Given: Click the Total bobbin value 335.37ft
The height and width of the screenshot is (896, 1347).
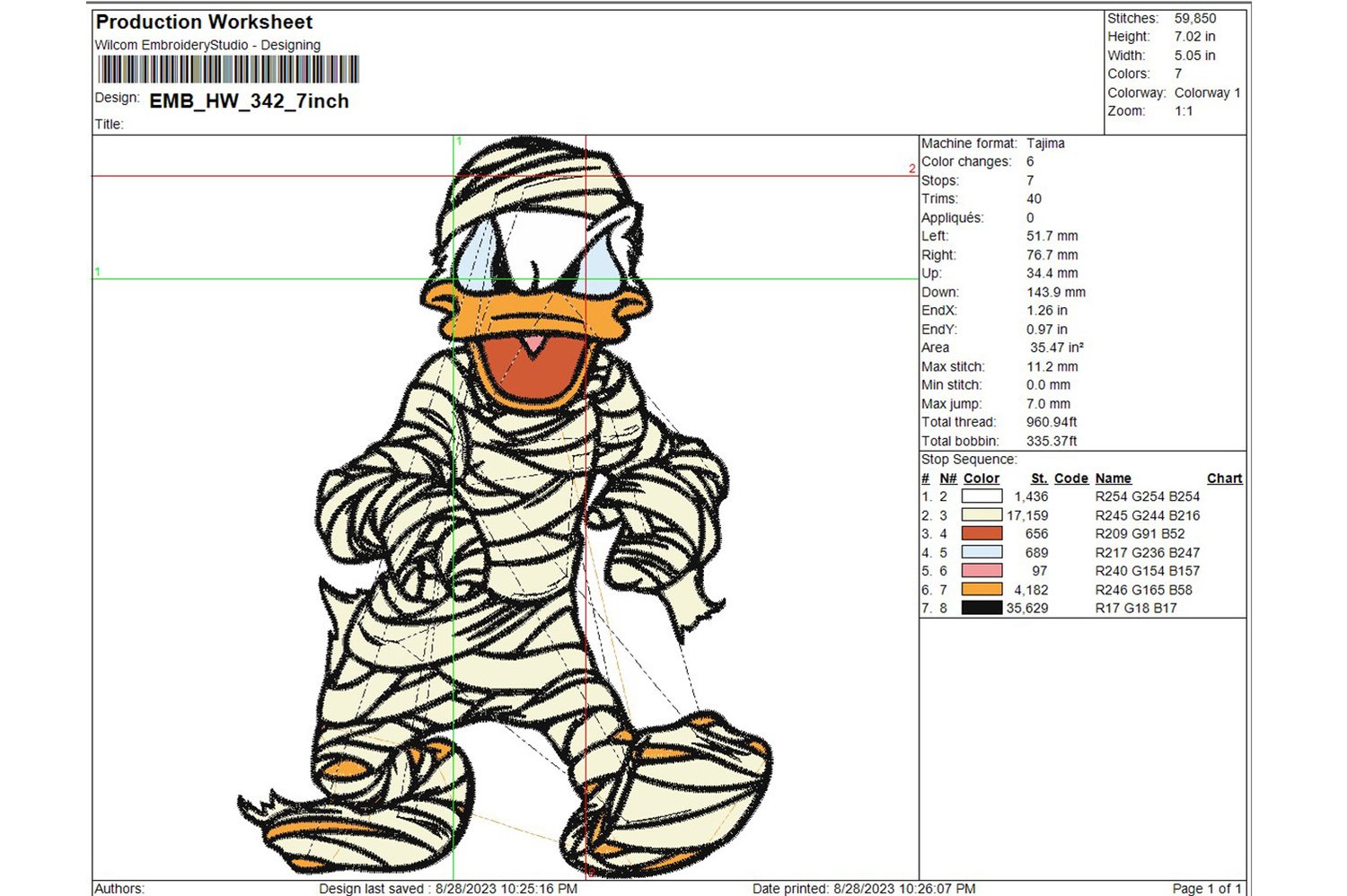Looking at the screenshot, I should coord(1052,442).
